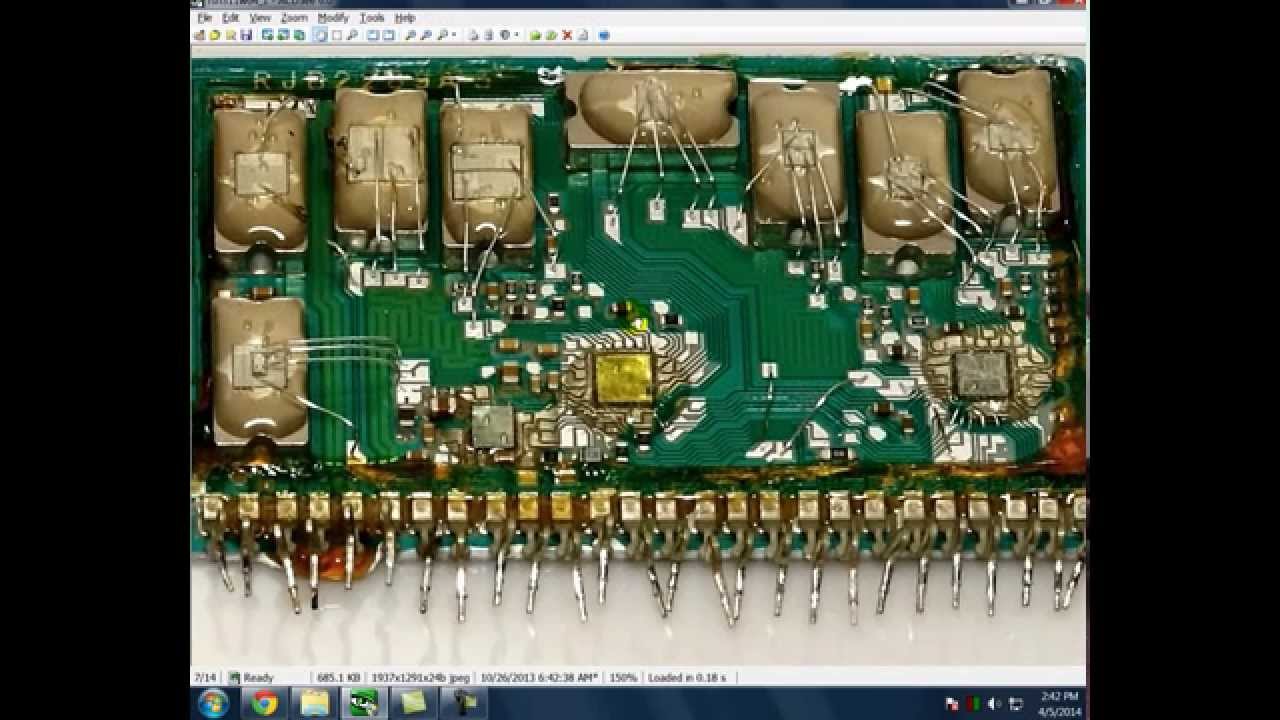Click the gray gear toolbar icon

coord(504,35)
